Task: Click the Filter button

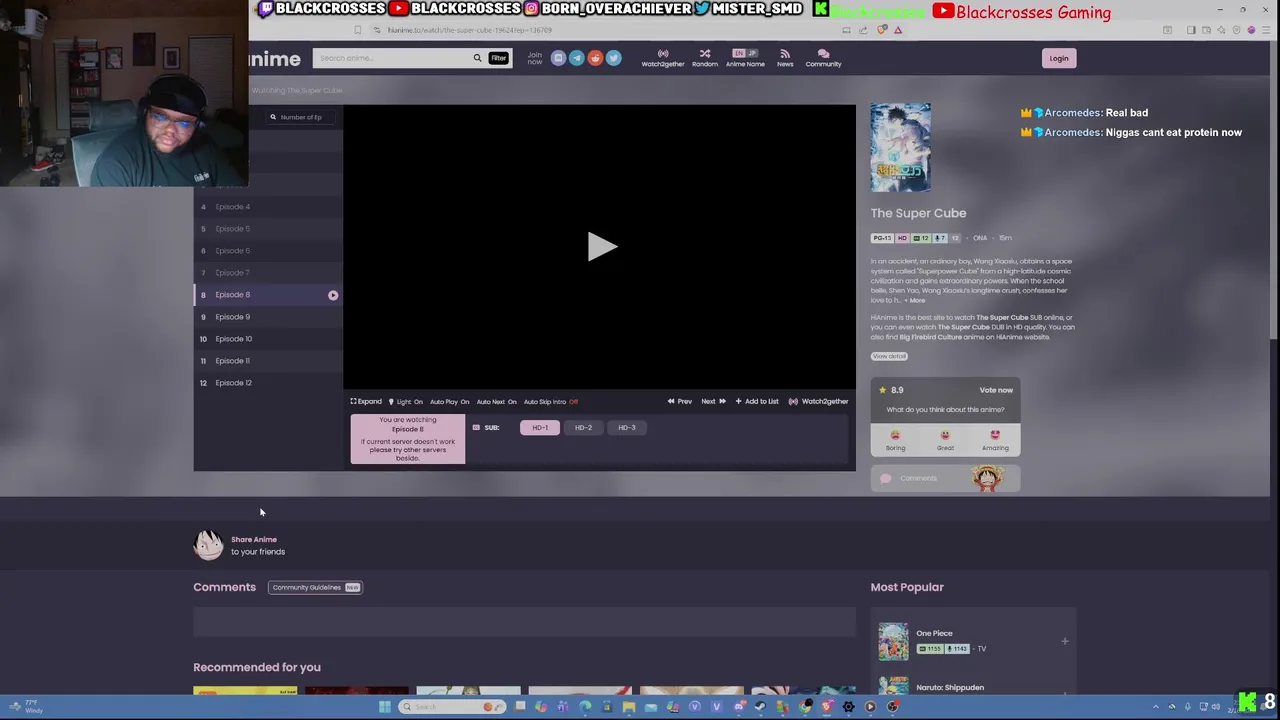Action: 498,58
